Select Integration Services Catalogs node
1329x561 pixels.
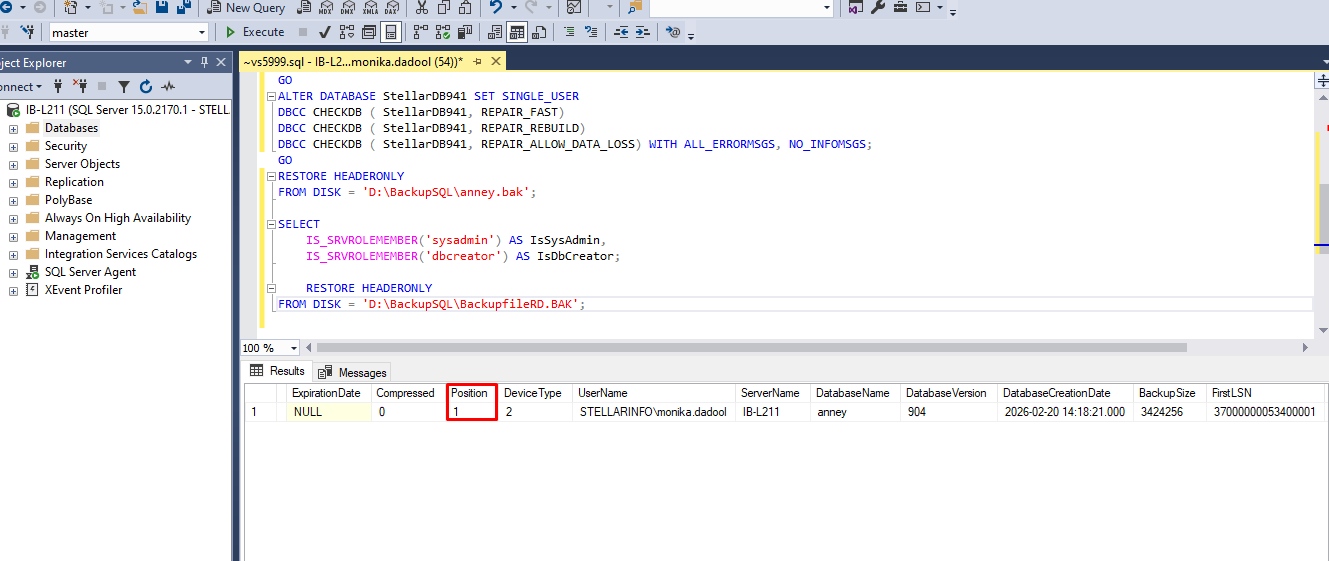[x=121, y=254]
